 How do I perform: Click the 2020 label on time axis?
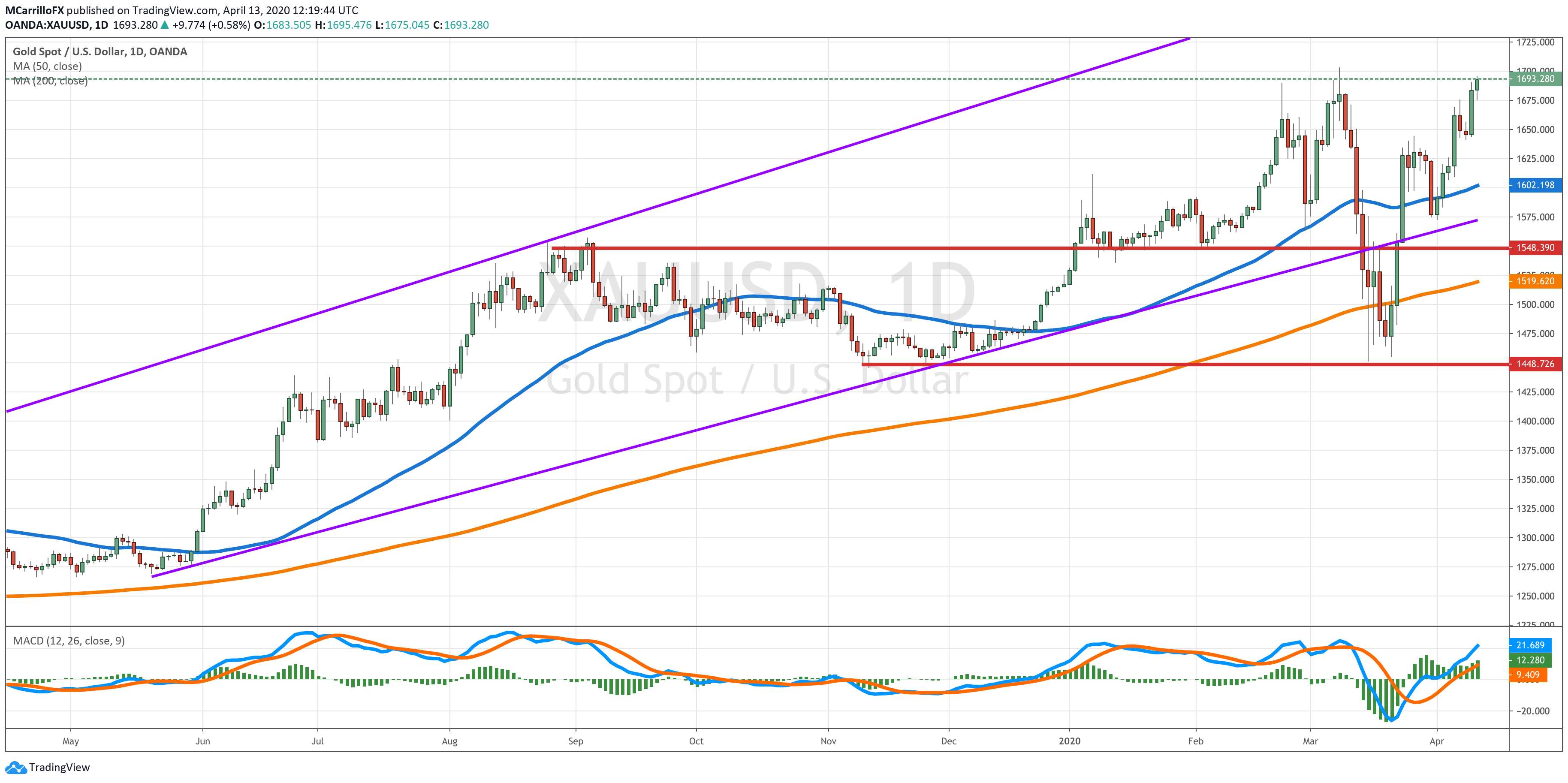[1070, 741]
